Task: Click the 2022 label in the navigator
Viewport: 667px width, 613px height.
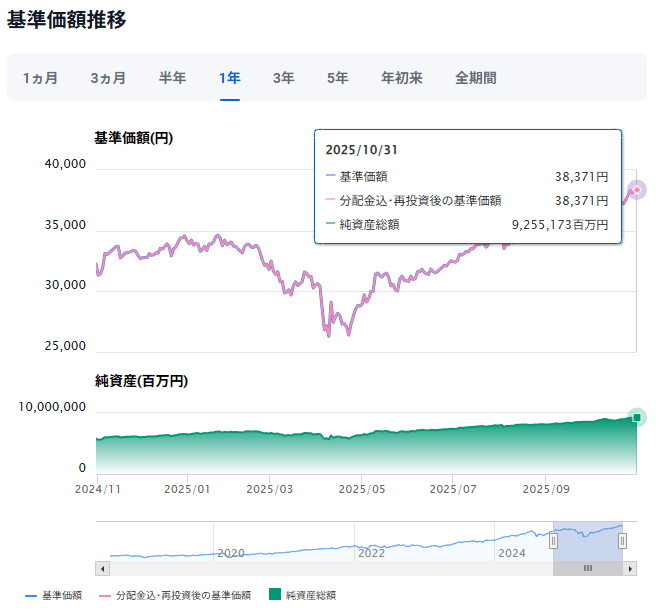Action: click(x=371, y=553)
